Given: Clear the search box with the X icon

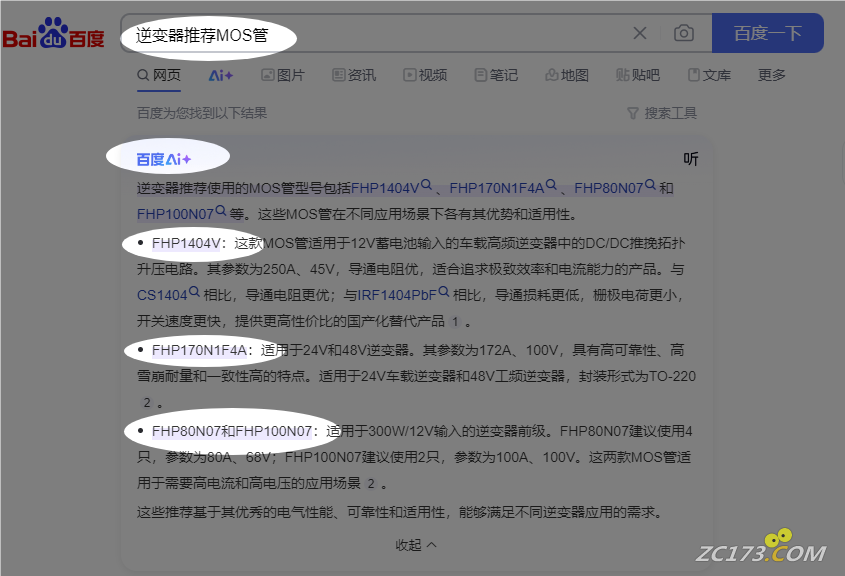Looking at the screenshot, I should (x=640, y=33).
